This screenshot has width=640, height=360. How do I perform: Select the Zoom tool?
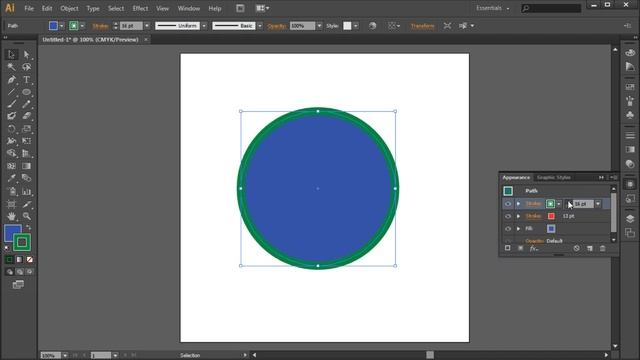tap(27, 216)
